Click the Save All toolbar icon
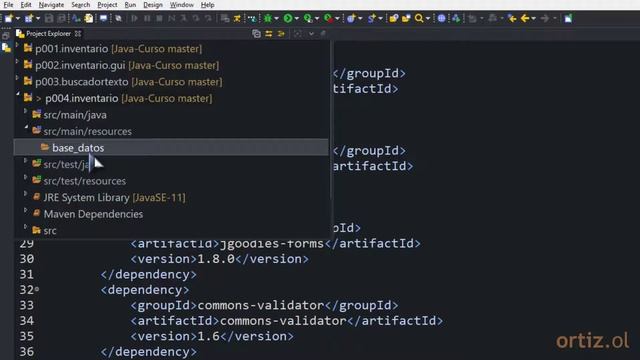 (61, 18)
